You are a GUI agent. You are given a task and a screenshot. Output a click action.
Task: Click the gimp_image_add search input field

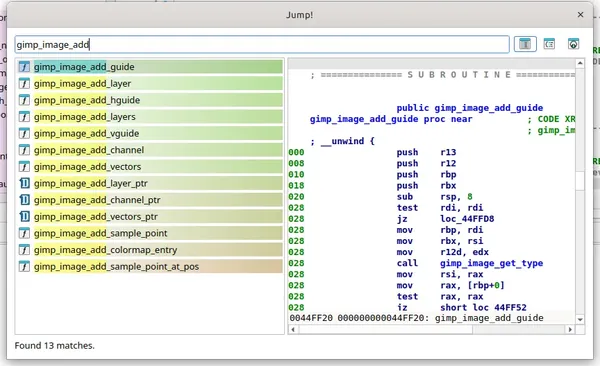[262, 45]
